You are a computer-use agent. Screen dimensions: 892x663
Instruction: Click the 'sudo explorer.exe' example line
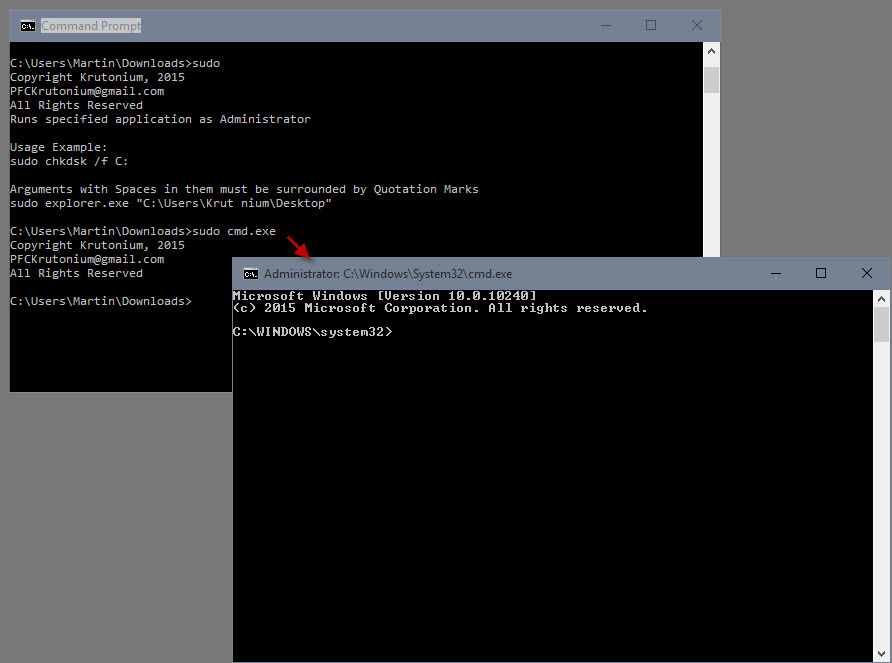(171, 203)
